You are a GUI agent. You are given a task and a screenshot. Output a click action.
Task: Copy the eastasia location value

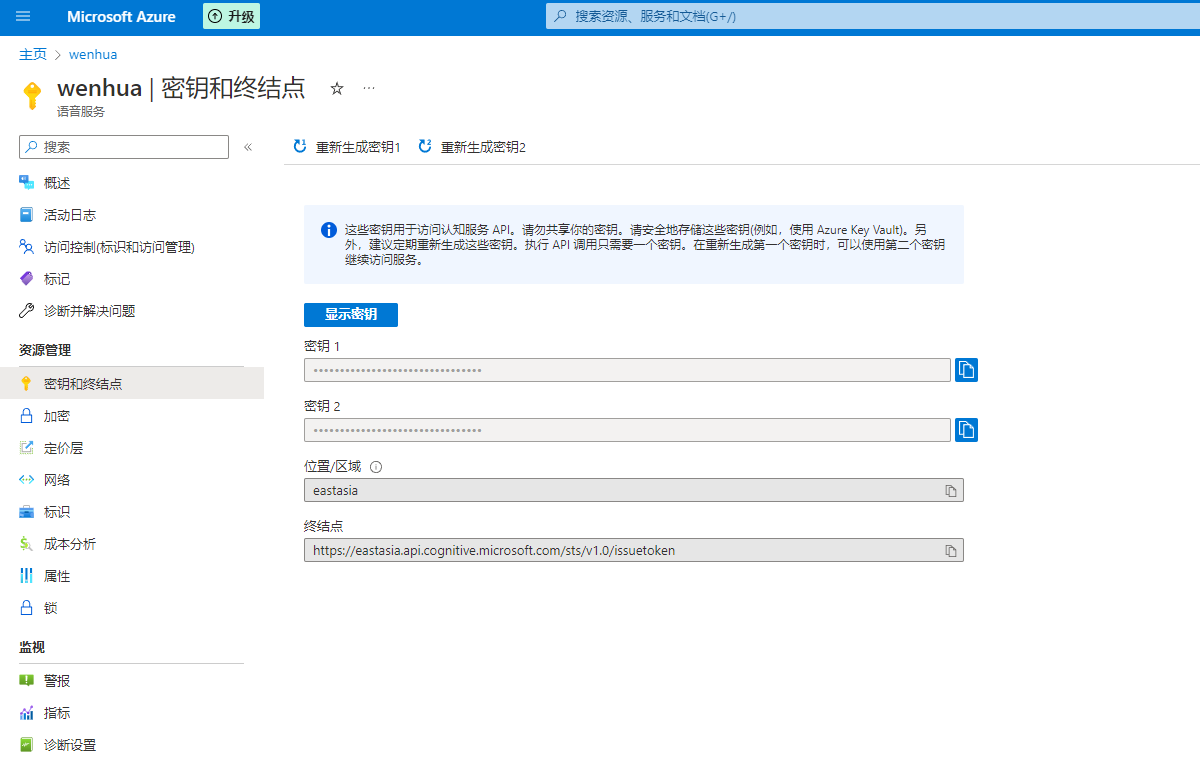click(951, 491)
